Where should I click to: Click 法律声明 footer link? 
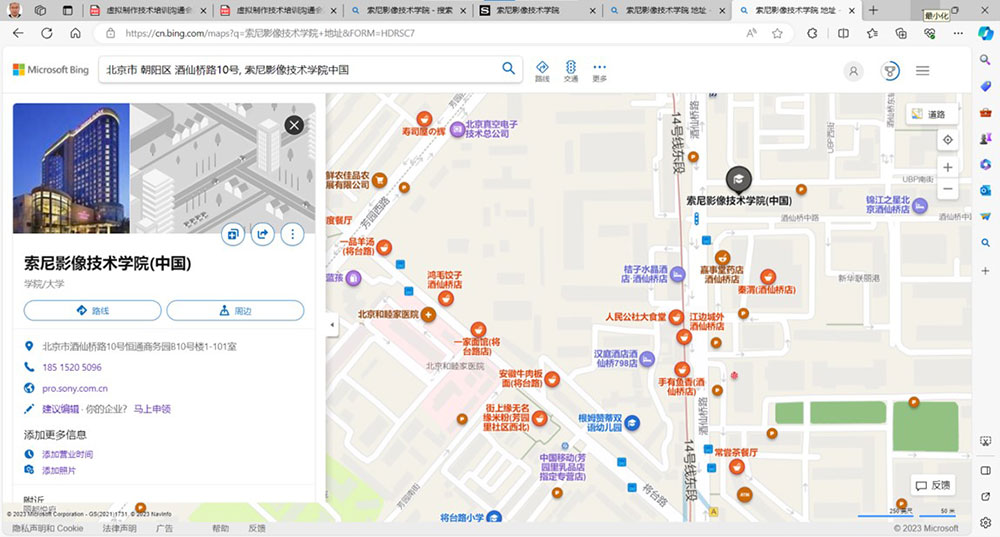[119, 528]
